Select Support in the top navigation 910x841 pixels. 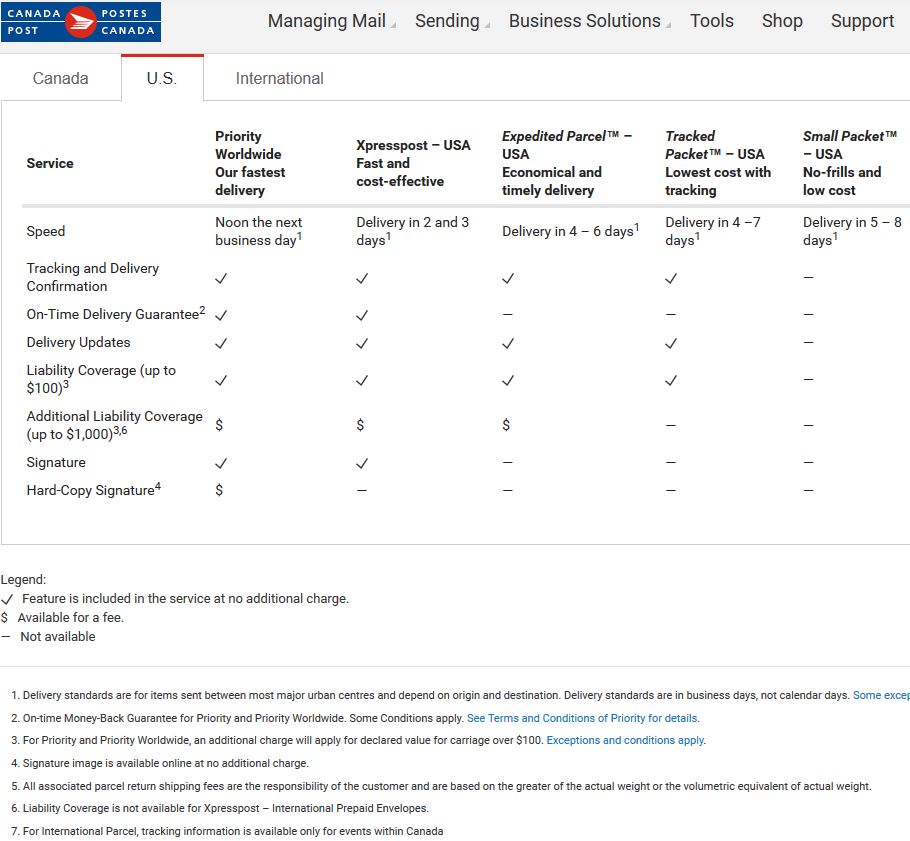point(862,21)
